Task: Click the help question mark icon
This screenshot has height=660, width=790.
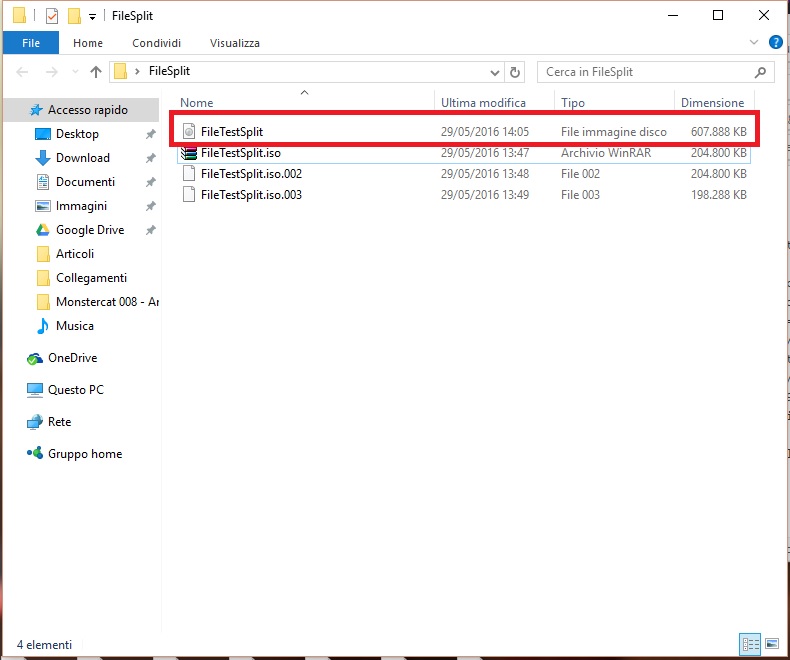Action: point(775,43)
